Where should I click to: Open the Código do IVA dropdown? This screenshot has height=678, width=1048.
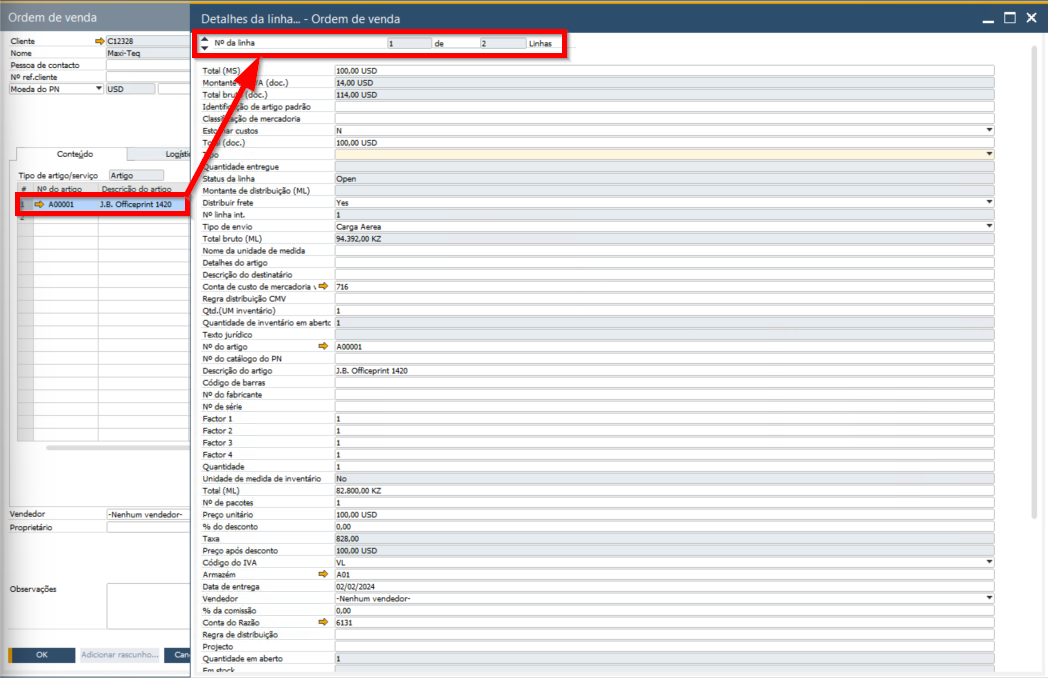click(989, 562)
